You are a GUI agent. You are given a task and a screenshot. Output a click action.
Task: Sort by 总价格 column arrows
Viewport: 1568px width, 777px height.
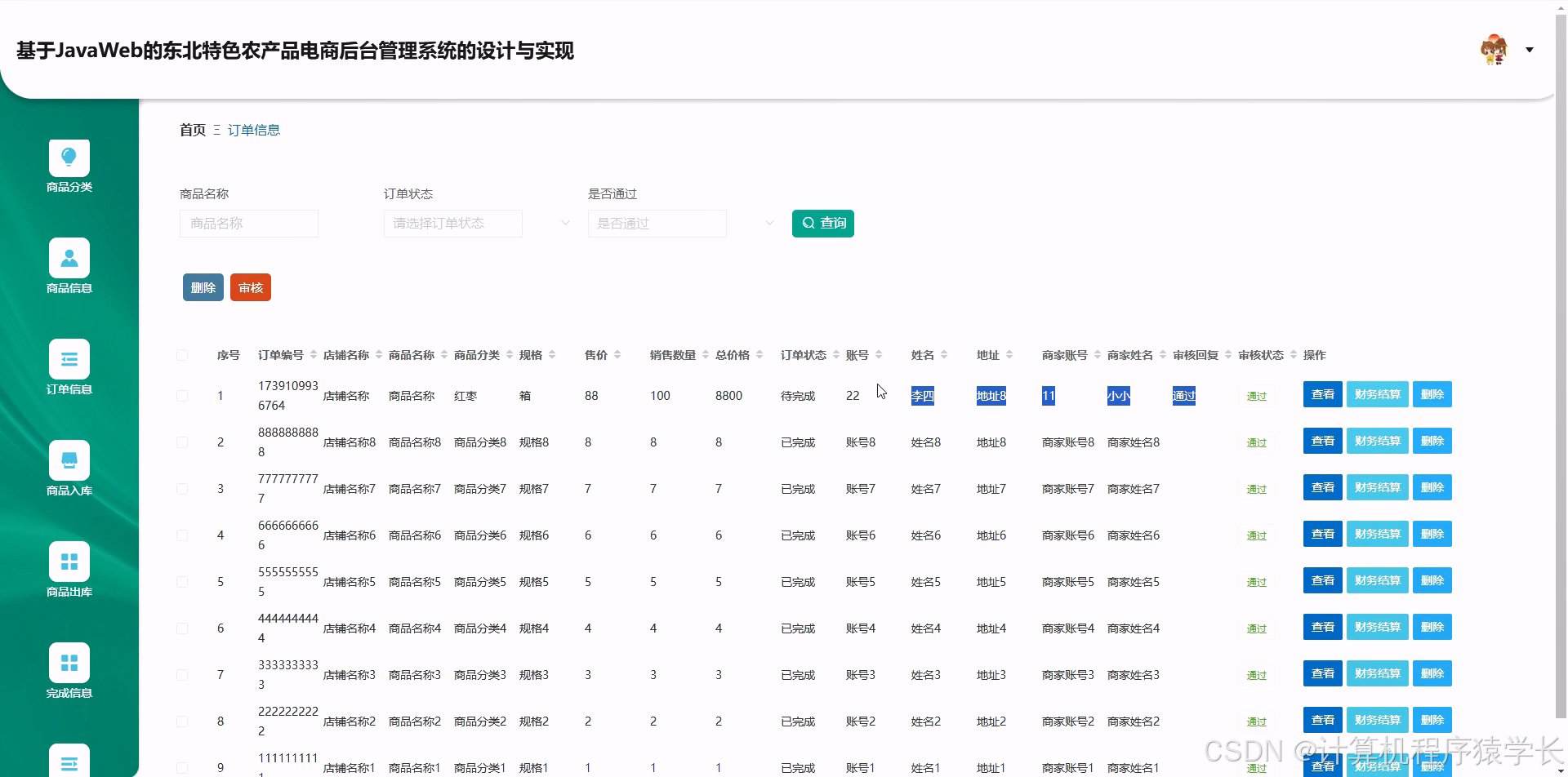pyautogui.click(x=759, y=355)
